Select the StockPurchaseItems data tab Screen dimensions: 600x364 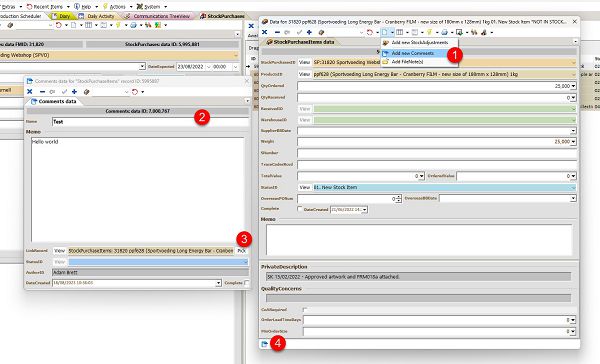pos(300,42)
